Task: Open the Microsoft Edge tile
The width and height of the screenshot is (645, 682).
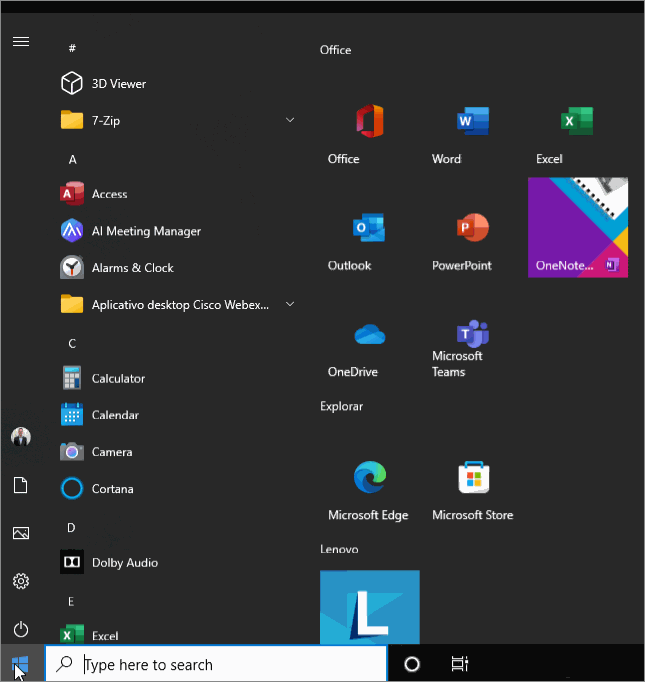Action: click(370, 477)
